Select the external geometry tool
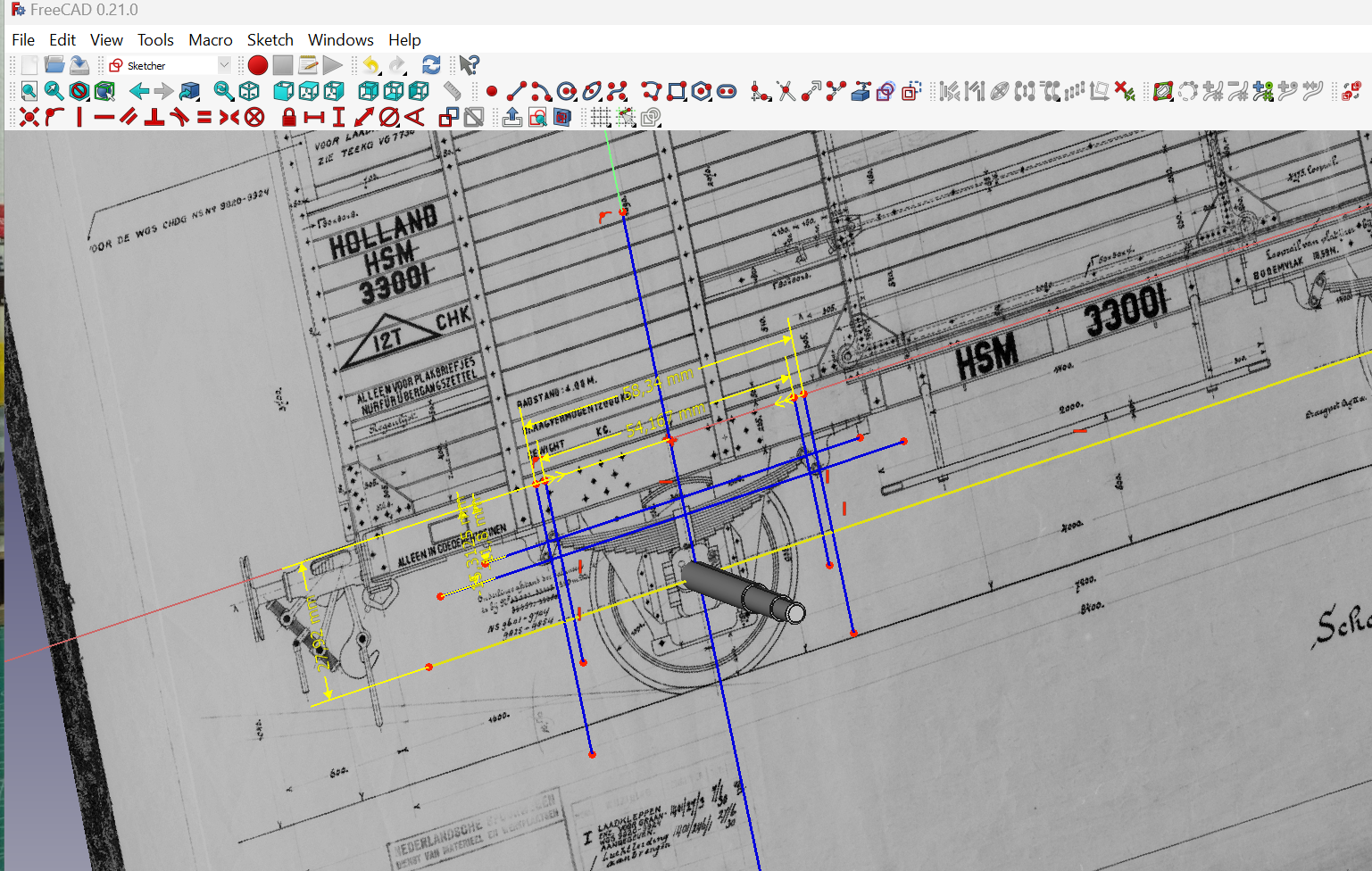 pyautogui.click(x=861, y=91)
